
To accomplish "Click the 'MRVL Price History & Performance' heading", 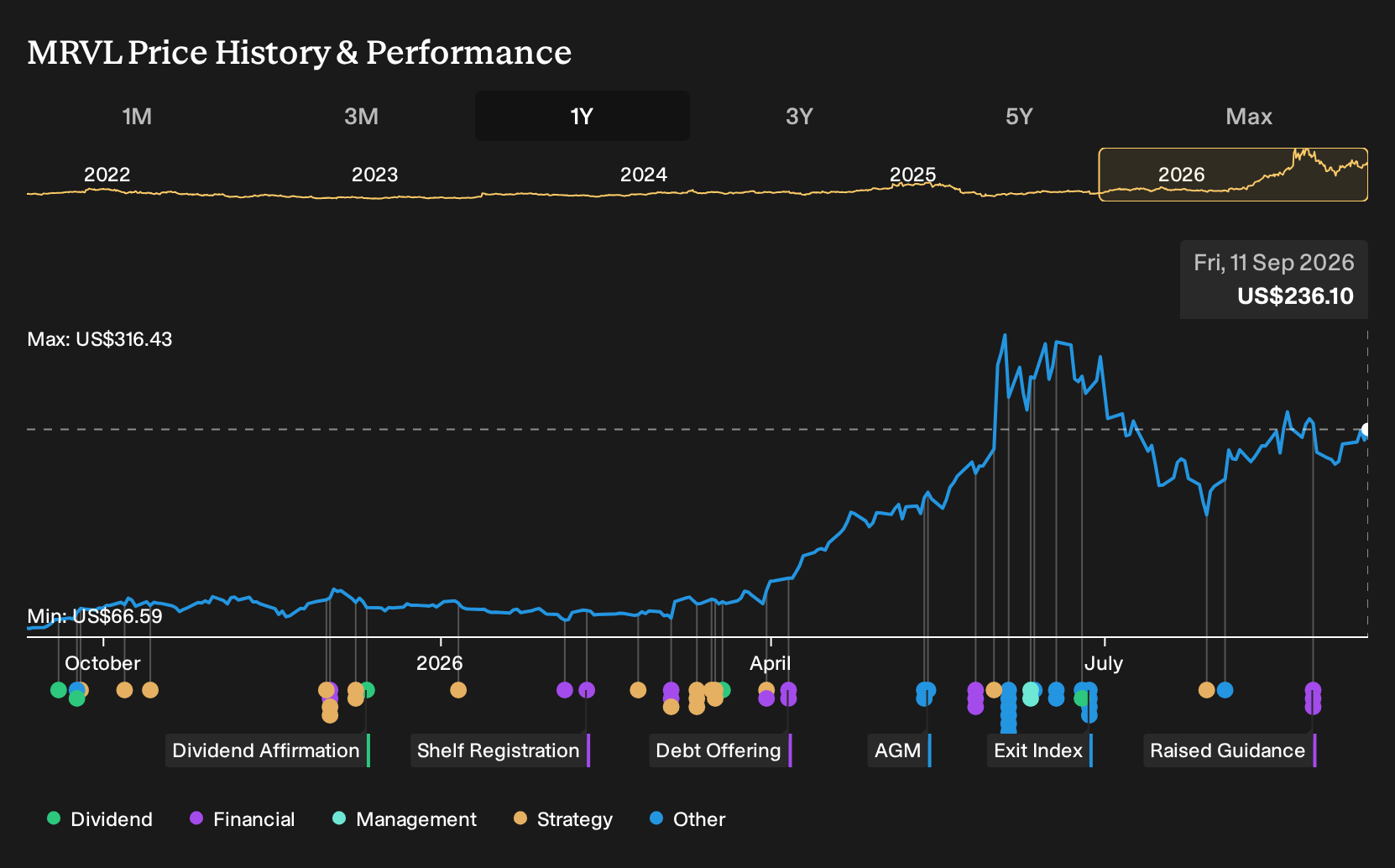I will [300, 52].
